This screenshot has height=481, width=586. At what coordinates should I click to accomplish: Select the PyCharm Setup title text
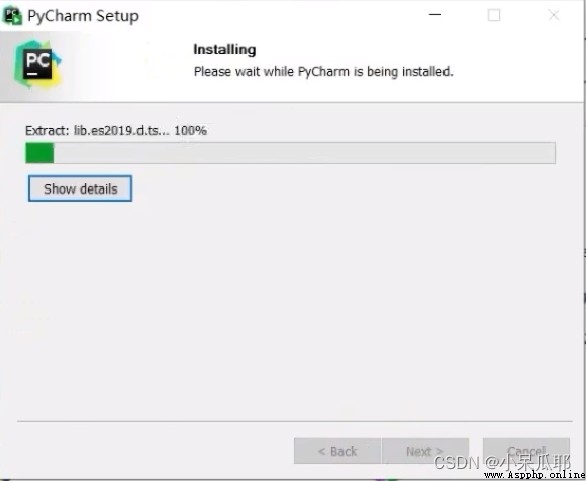(83, 16)
